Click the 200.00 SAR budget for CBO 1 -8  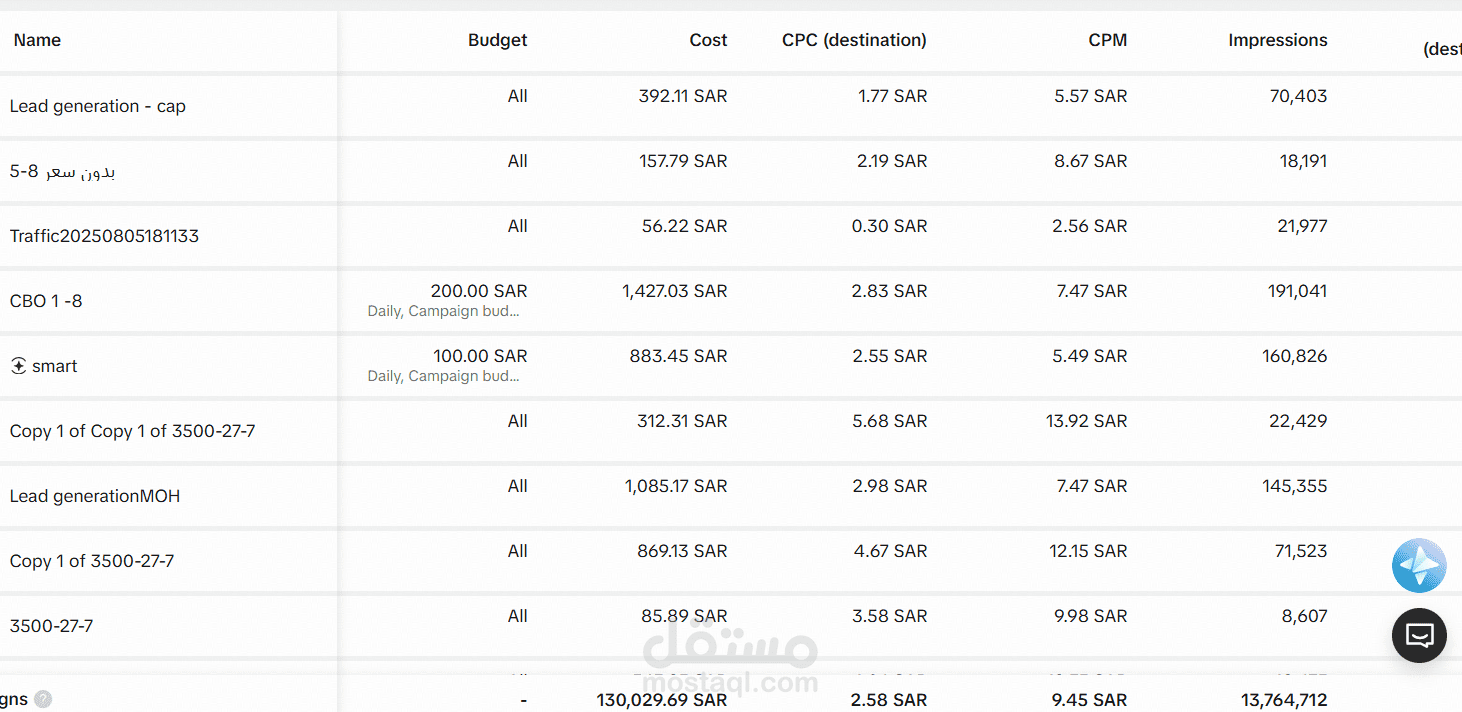pos(478,291)
